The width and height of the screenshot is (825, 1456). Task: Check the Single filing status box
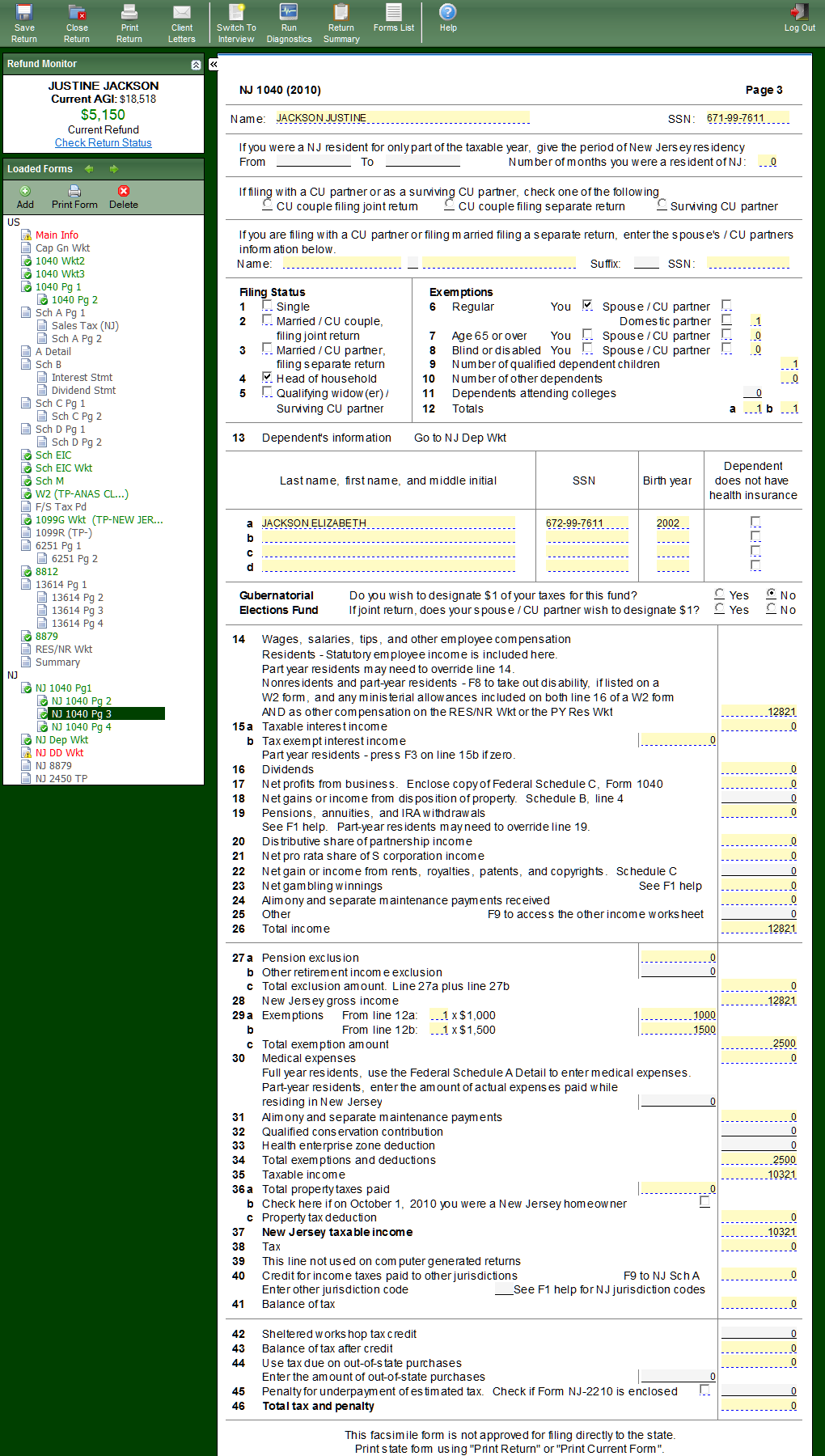[x=268, y=306]
